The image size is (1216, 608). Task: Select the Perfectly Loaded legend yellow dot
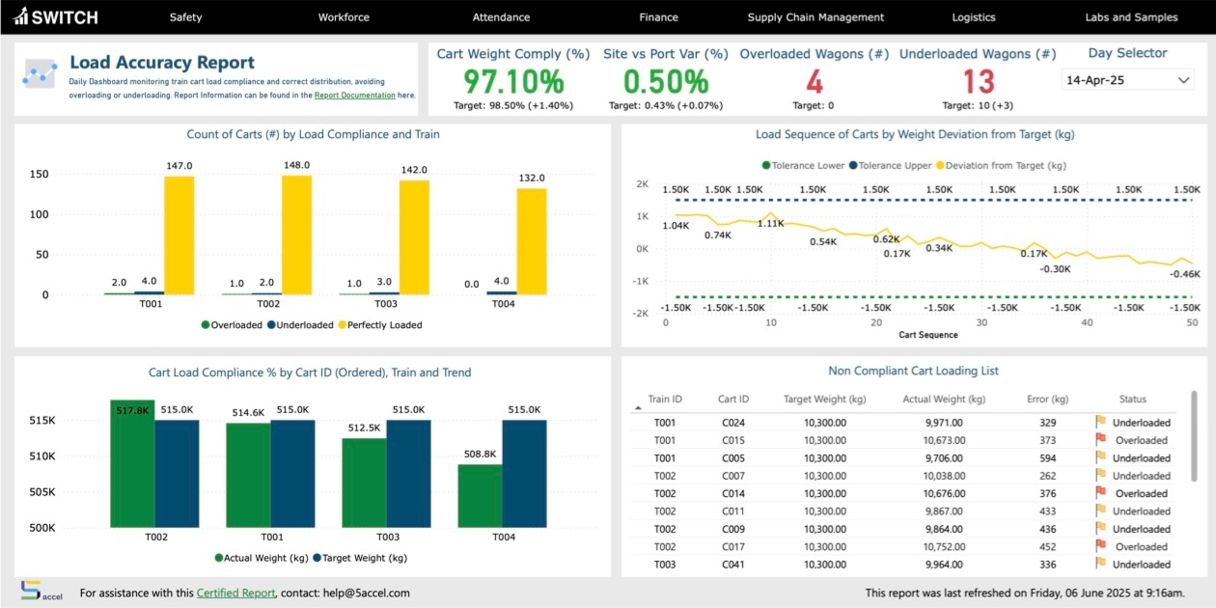click(340, 325)
